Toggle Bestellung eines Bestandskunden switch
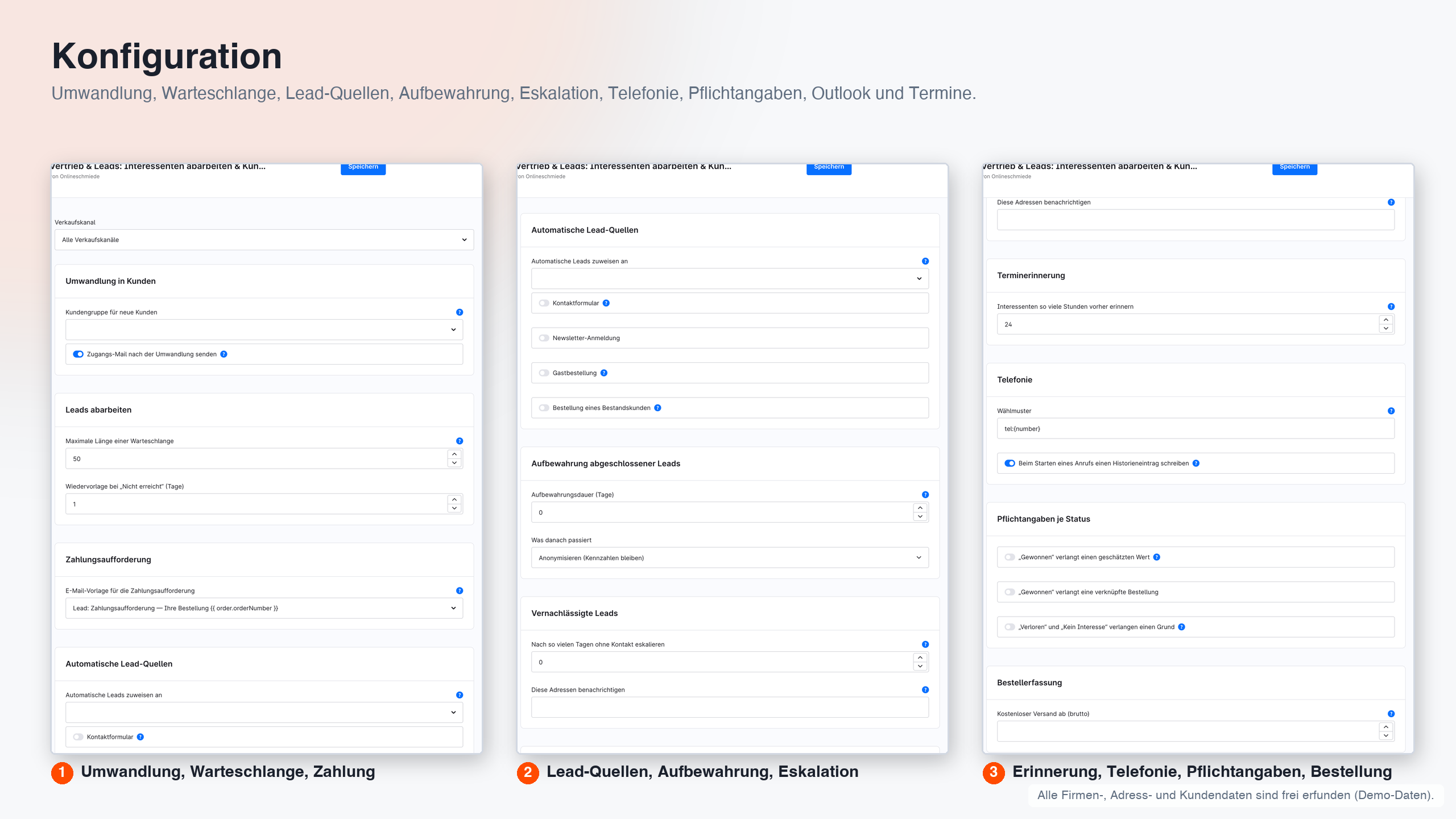1456x819 pixels. [x=544, y=408]
